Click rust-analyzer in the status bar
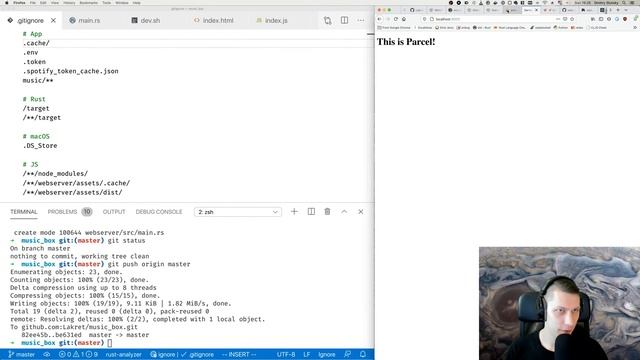Screen dimensions: 640x360 123,354
